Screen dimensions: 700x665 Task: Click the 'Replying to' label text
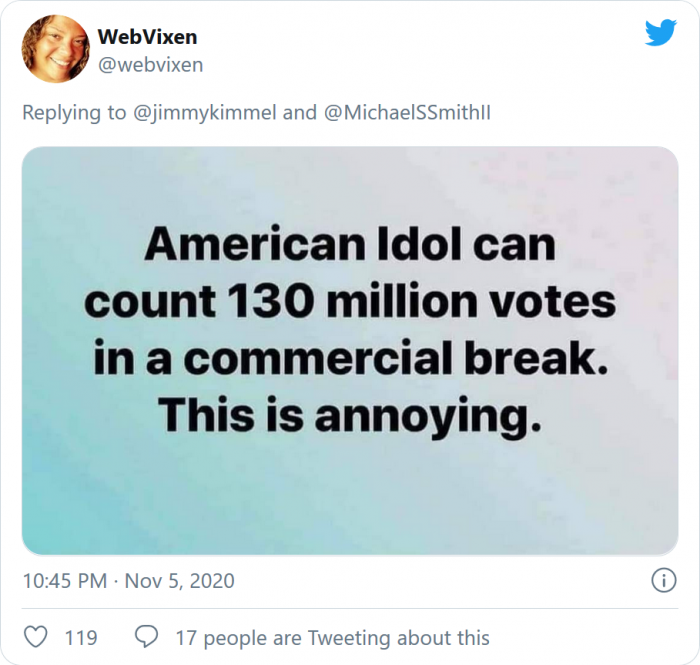coord(75,113)
